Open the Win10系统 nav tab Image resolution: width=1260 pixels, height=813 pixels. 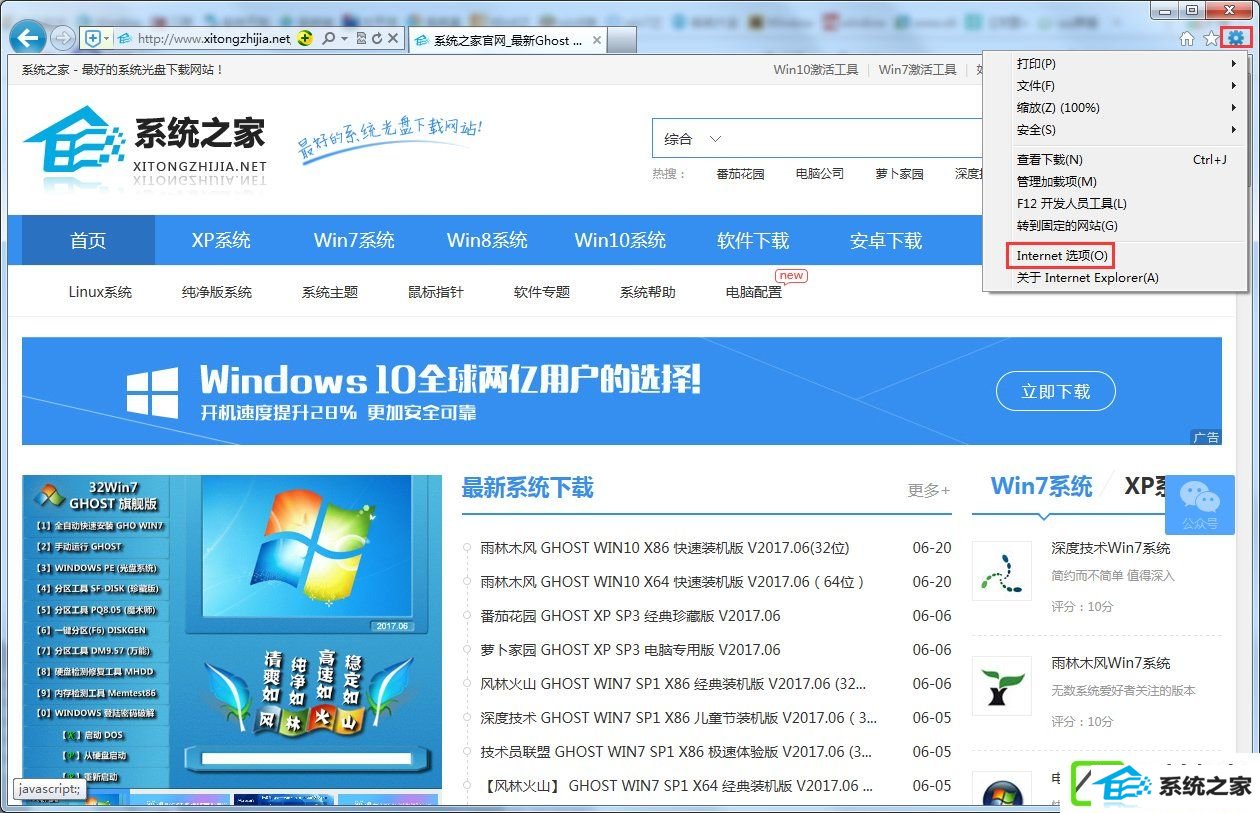620,241
